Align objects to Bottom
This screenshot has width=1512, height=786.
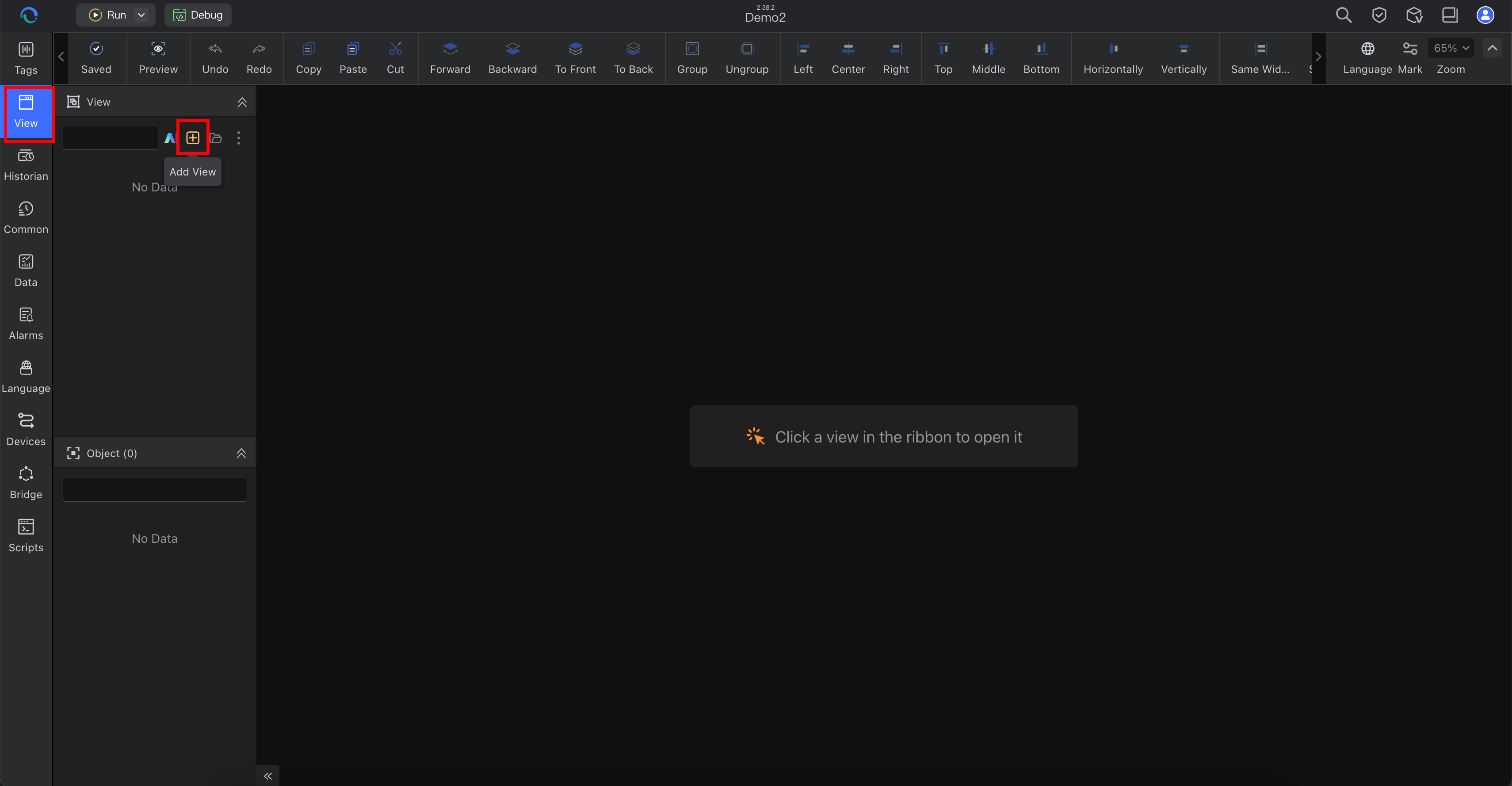pyautogui.click(x=1041, y=58)
